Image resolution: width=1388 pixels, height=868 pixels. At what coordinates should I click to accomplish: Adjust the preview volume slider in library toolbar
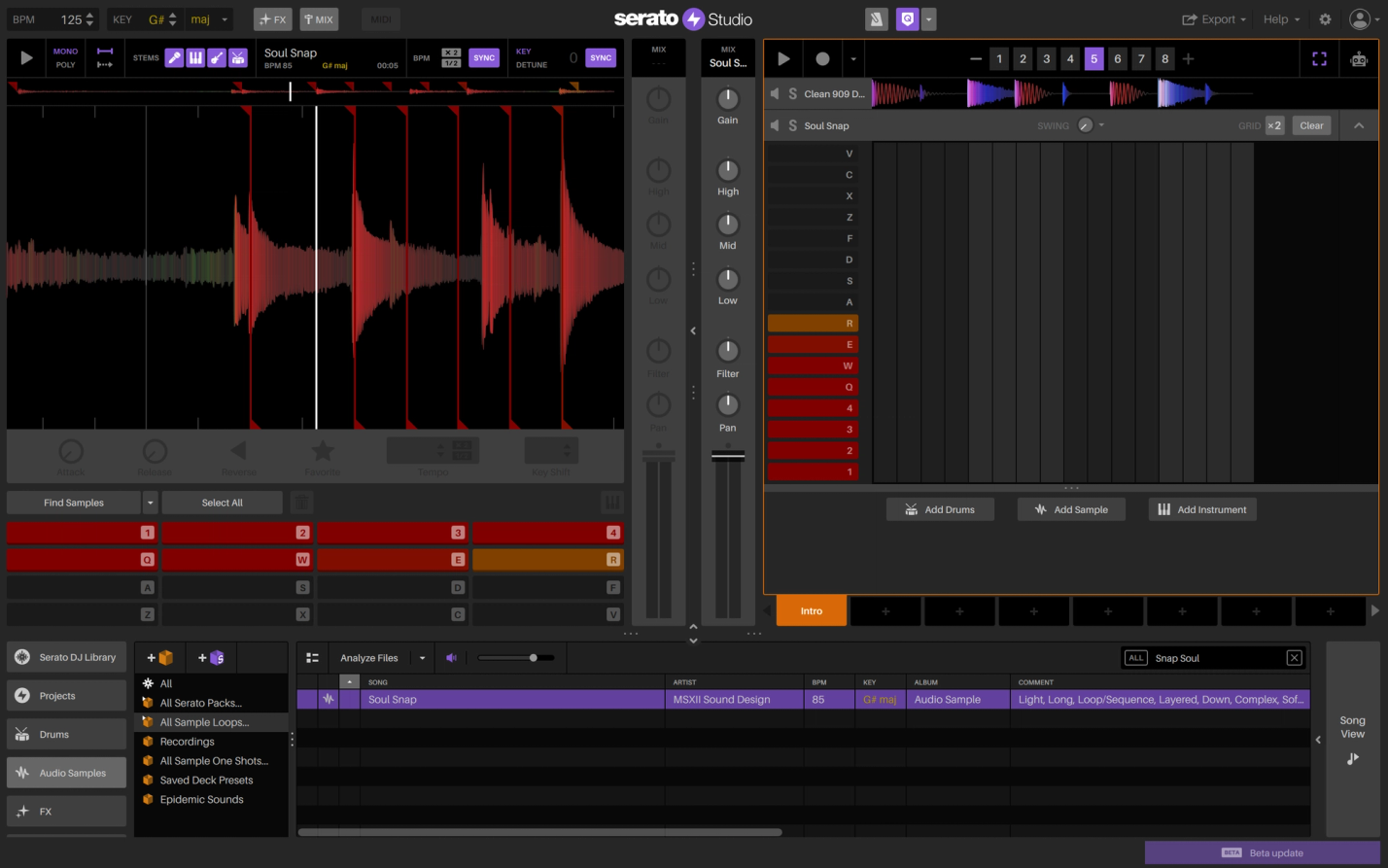click(533, 657)
